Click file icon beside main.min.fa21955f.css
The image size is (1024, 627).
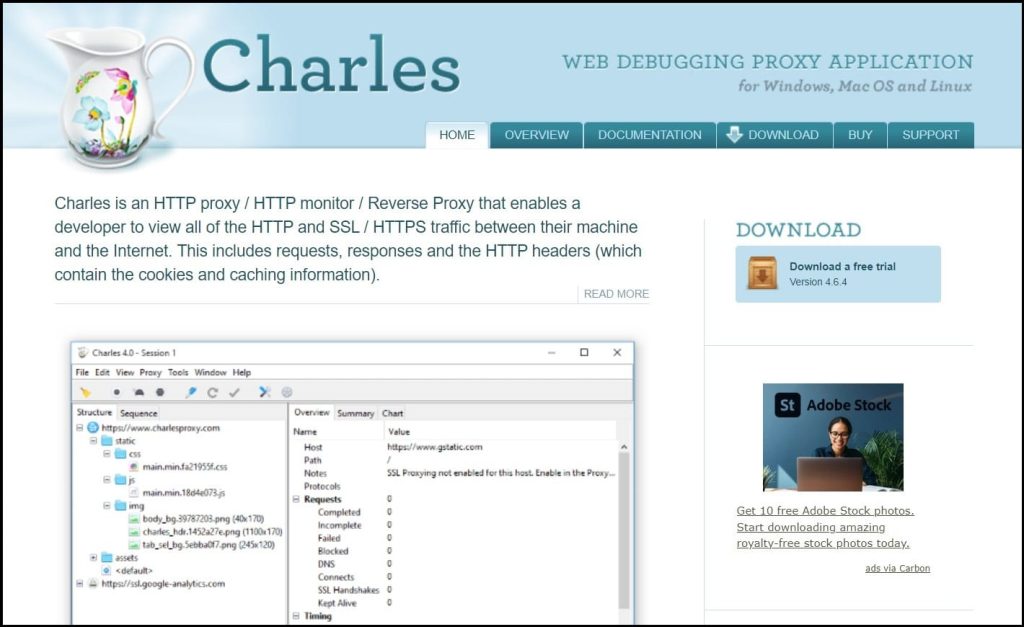134,467
